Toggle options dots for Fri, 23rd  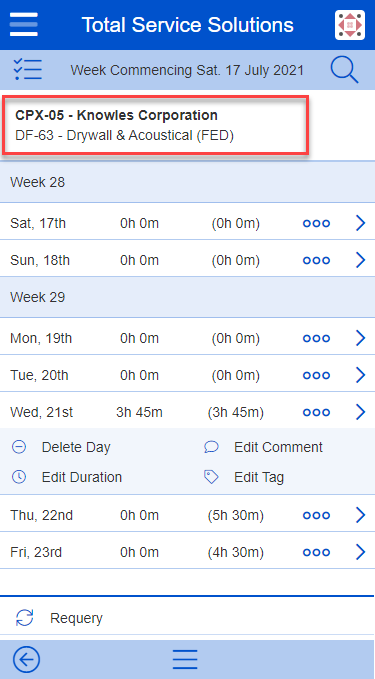317,553
